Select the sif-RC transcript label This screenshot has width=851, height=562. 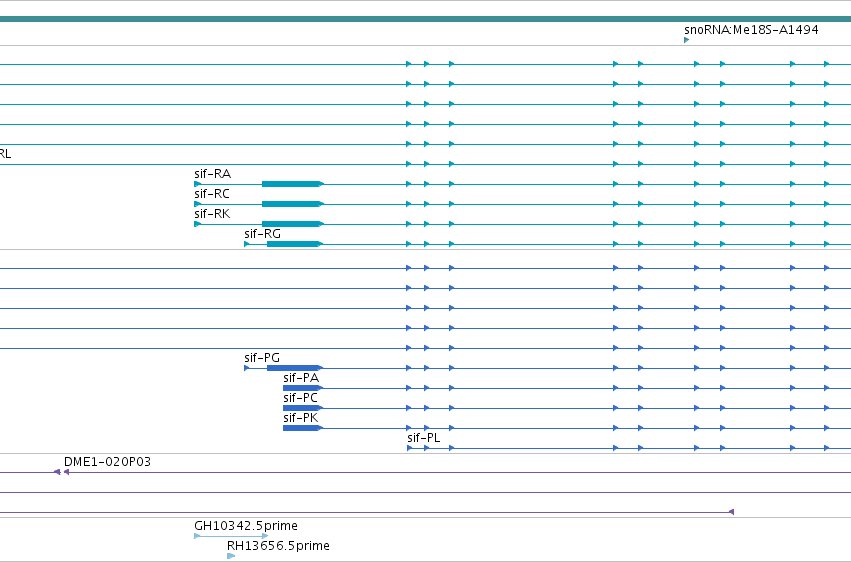coord(212,194)
